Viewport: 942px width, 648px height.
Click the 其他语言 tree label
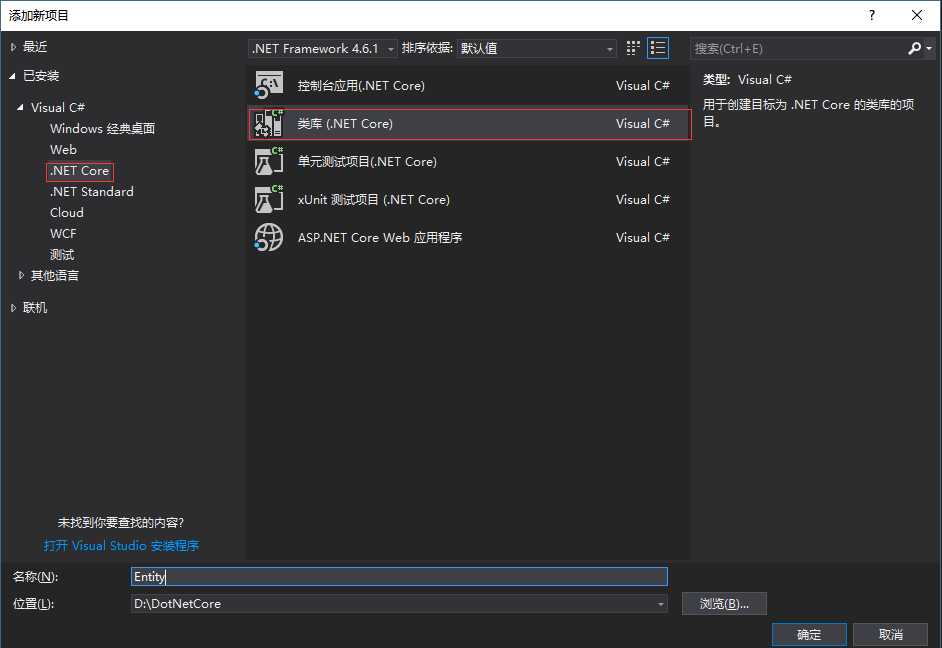click(x=55, y=275)
